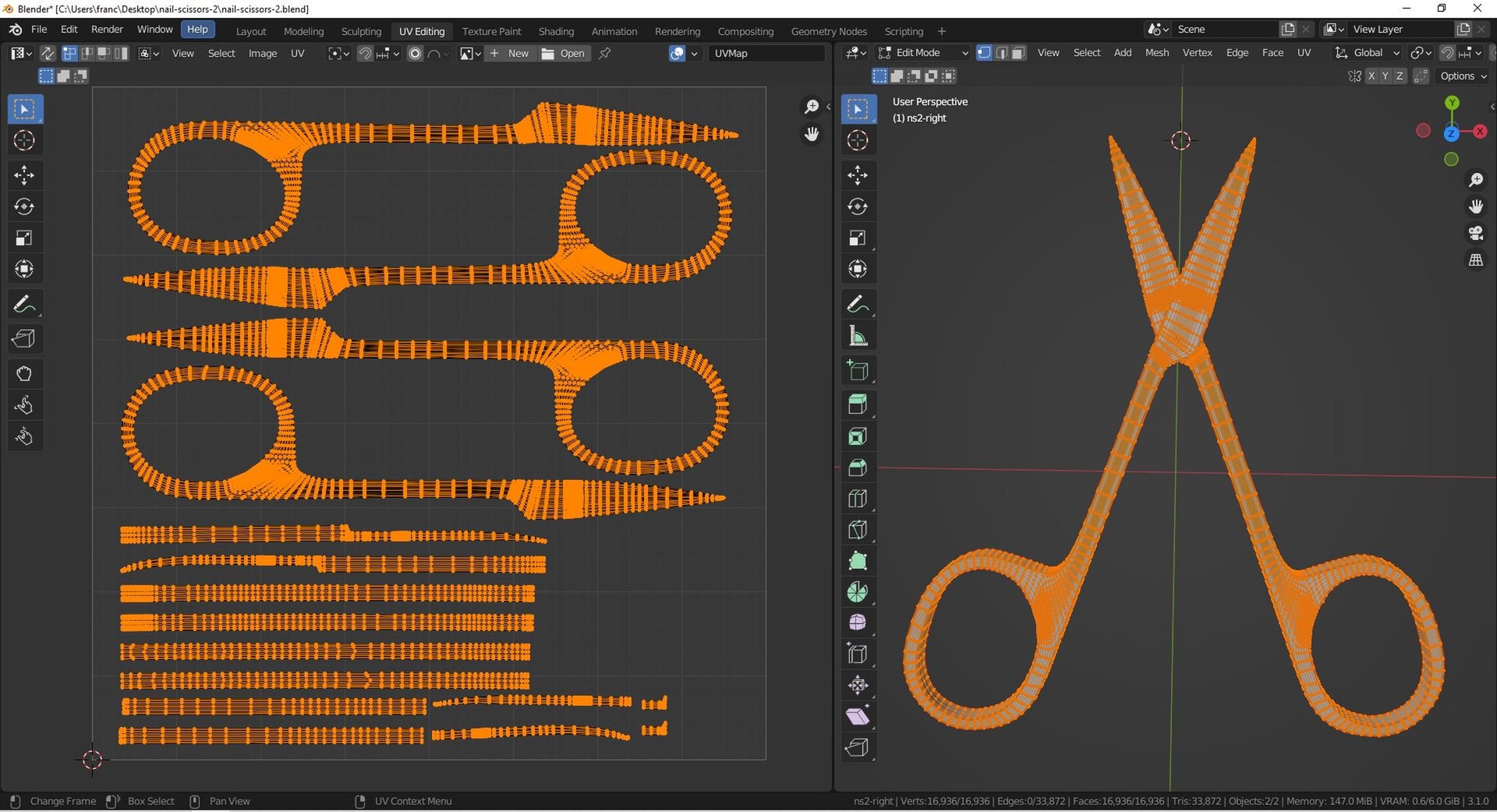1497x812 pixels.
Task: Open the Global transform orientation dropdown
Action: click(1368, 53)
